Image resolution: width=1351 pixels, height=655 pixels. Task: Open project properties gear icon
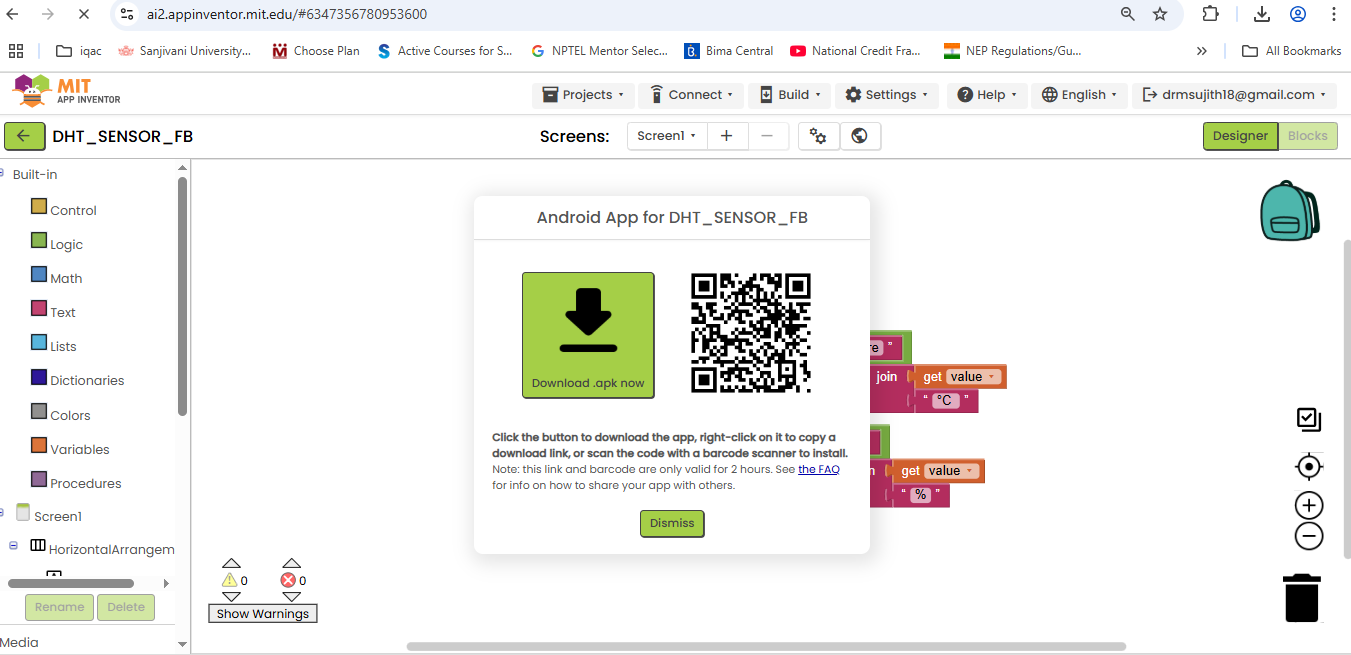(x=819, y=136)
